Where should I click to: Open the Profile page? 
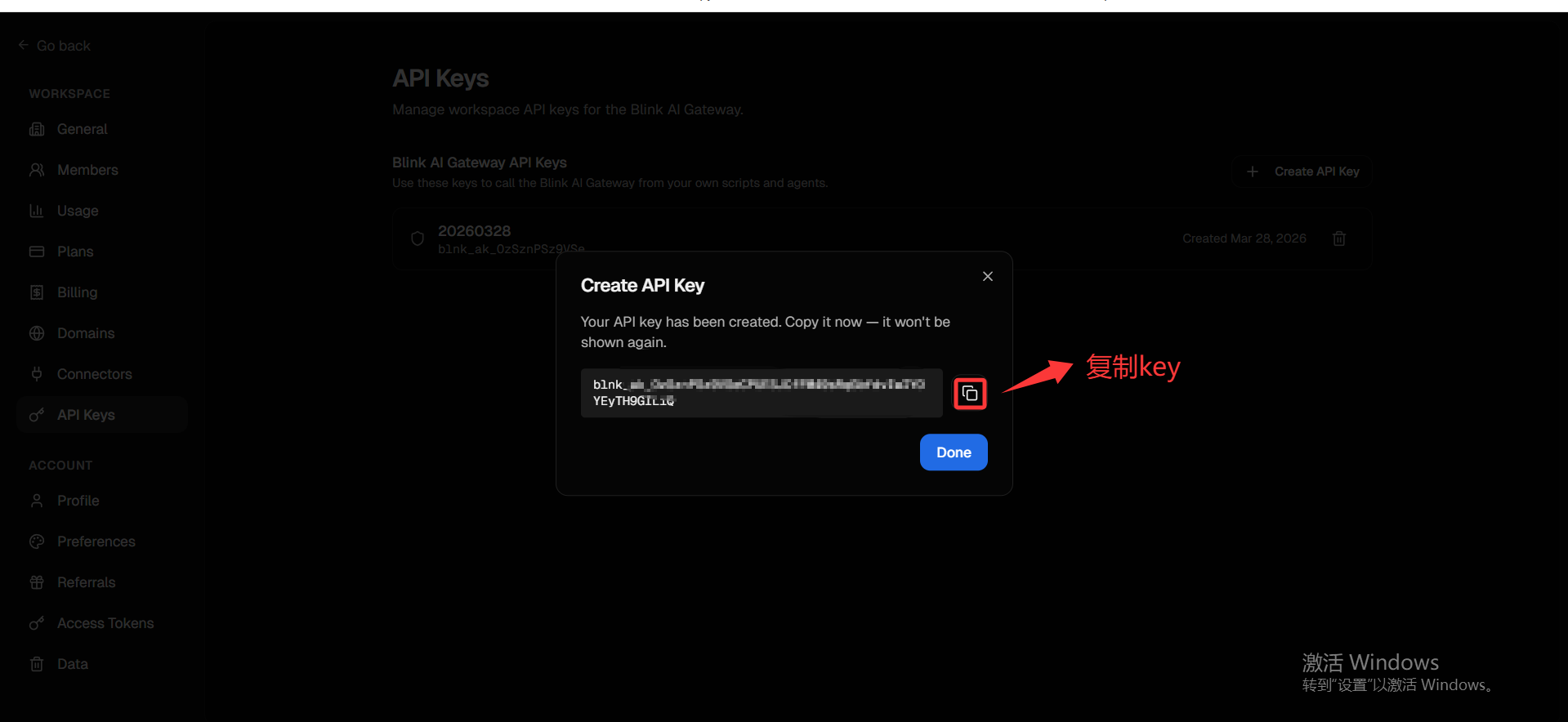tap(102, 501)
